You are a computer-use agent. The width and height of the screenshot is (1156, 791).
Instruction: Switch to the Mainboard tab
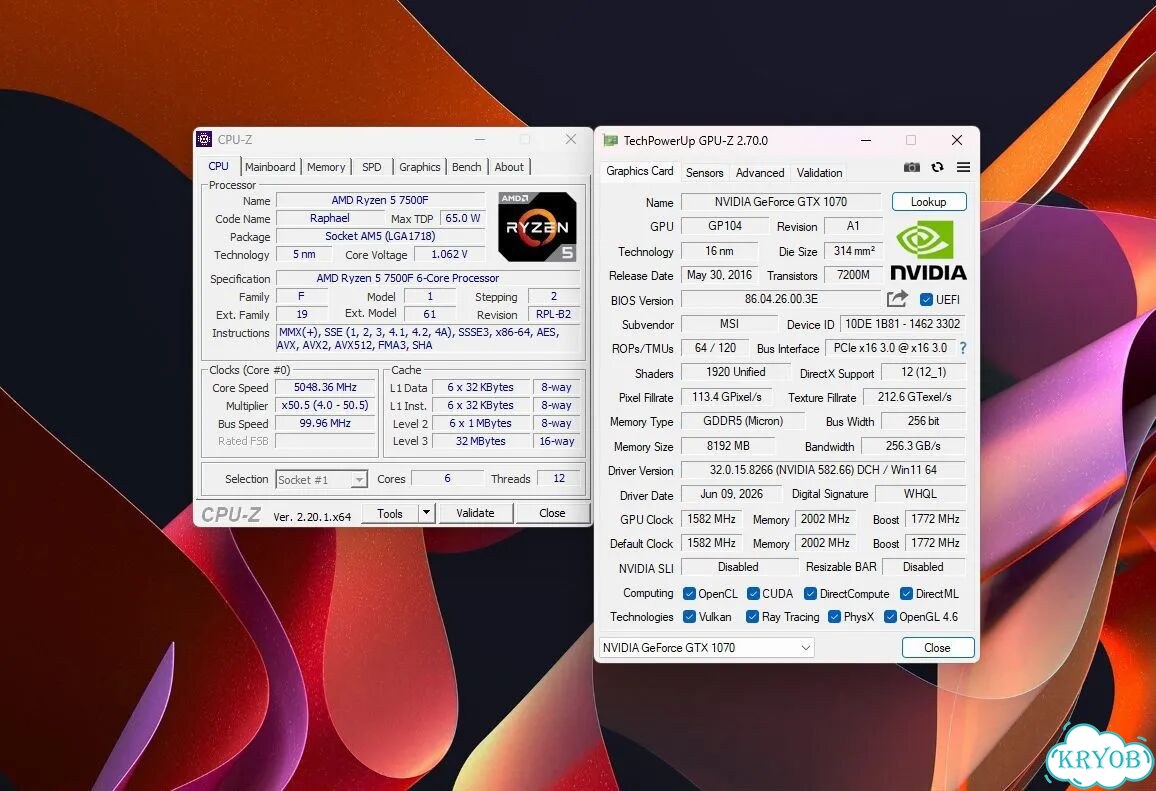coord(270,167)
